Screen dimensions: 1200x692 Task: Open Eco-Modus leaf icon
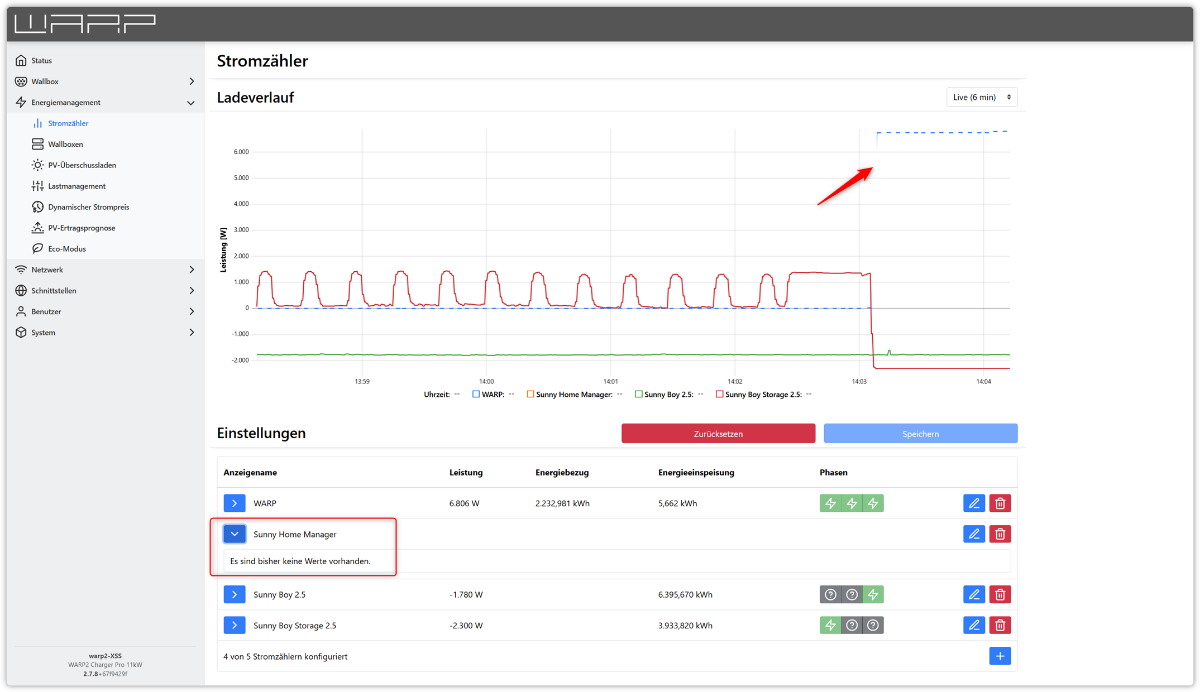[x=38, y=248]
